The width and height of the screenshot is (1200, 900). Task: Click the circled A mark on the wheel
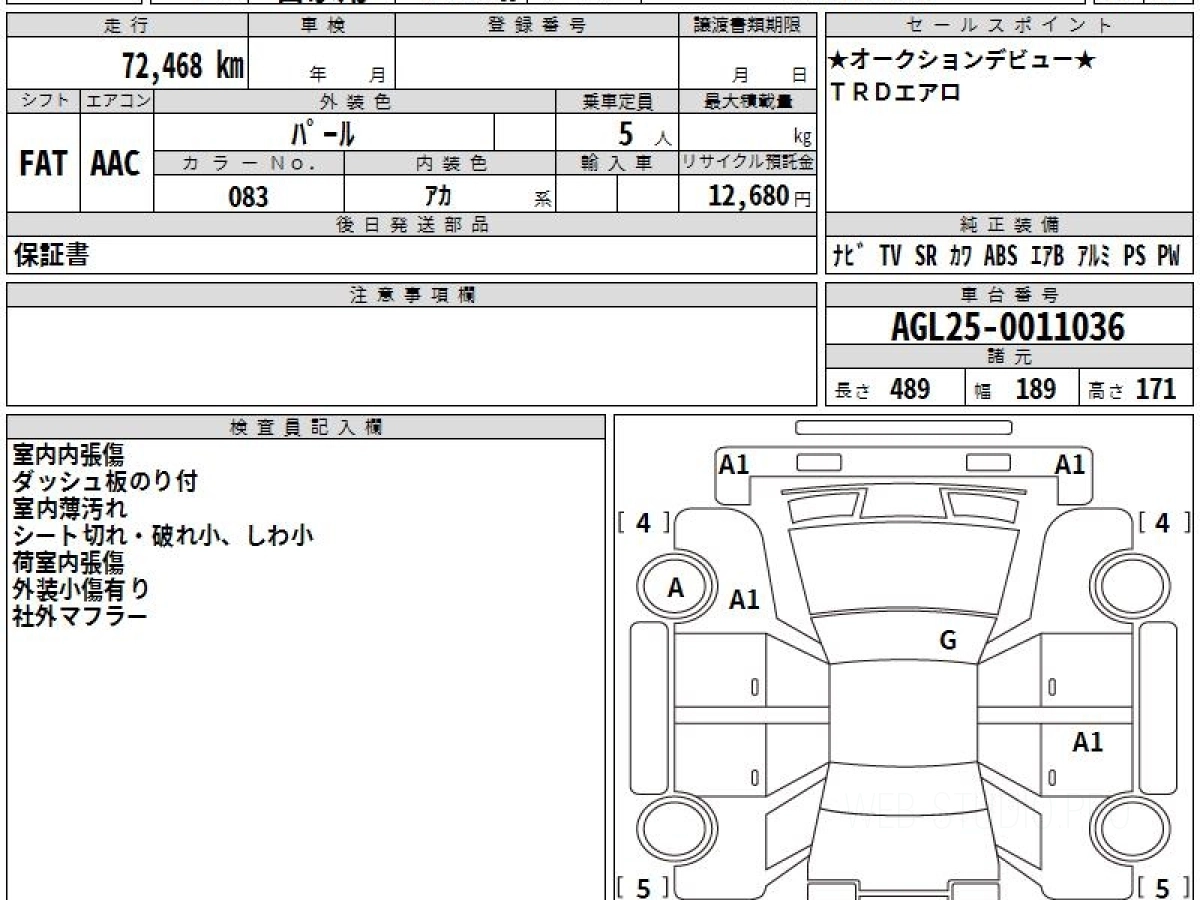coord(676,589)
